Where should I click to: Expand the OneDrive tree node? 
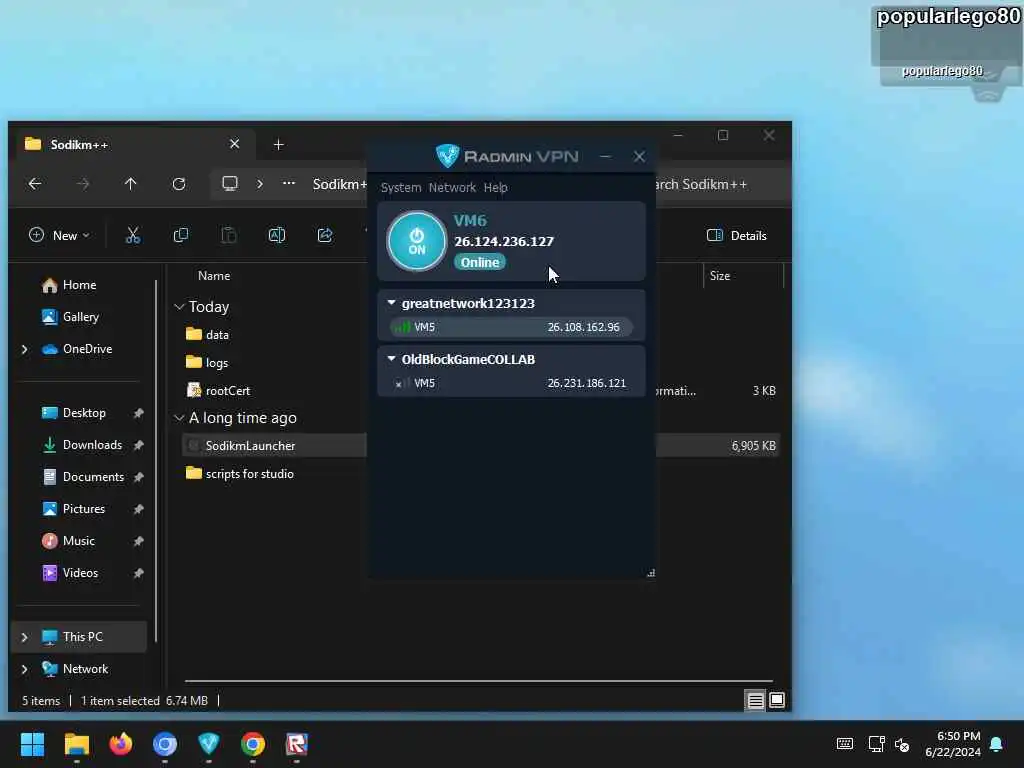tap(25, 349)
